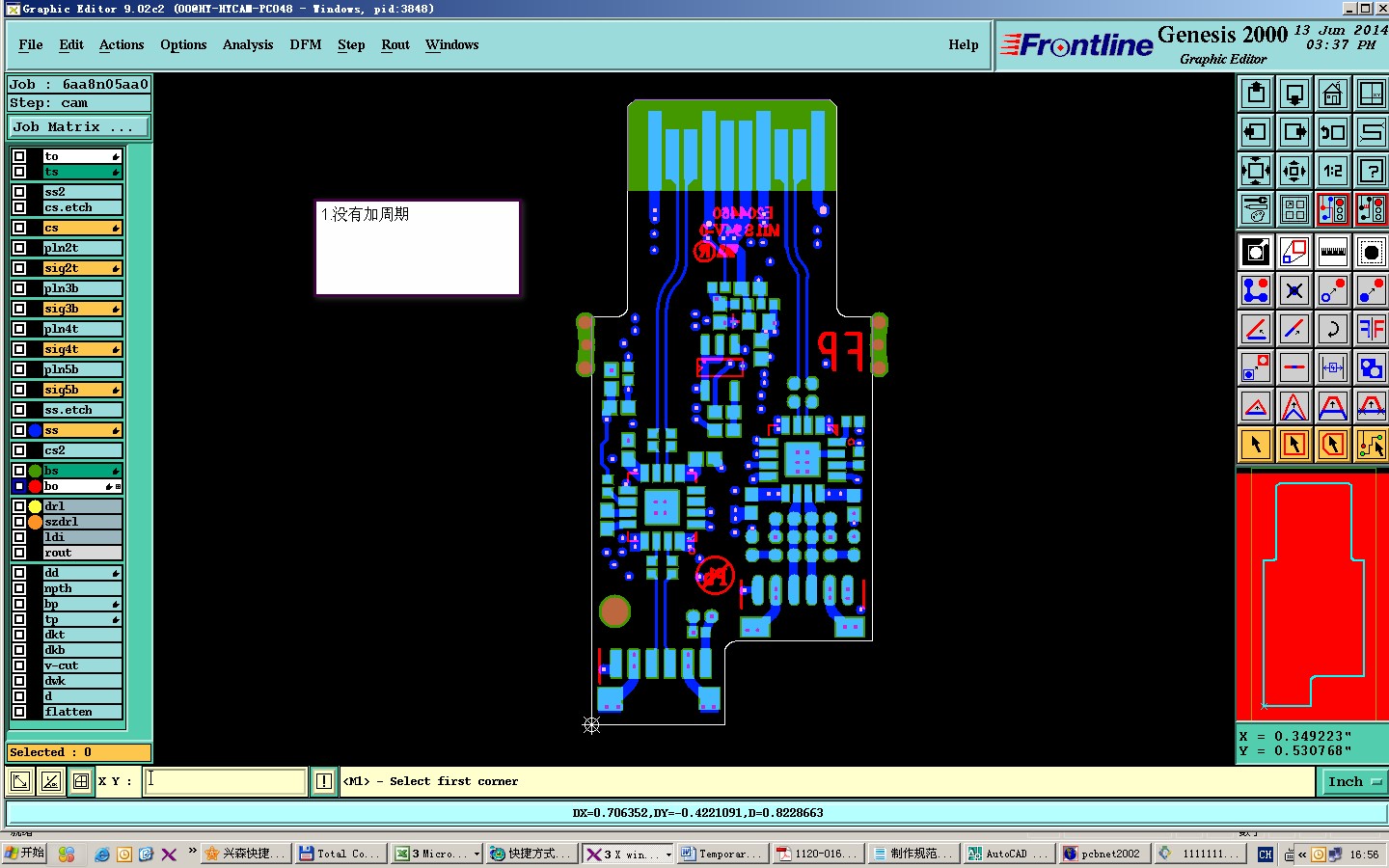Click the diagonal arrow coordinate icon bottom-left
1389x868 pixels.
(x=20, y=781)
